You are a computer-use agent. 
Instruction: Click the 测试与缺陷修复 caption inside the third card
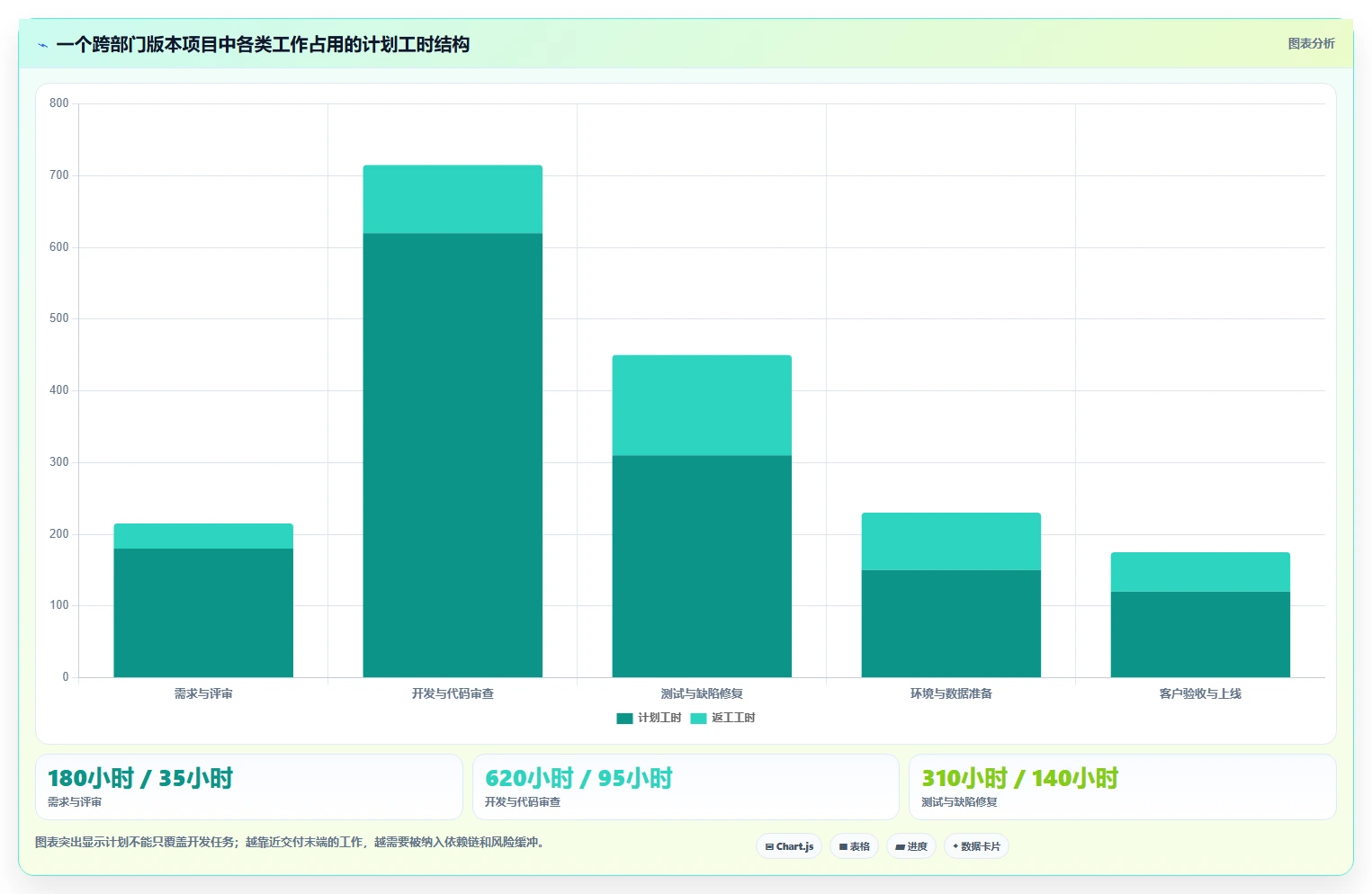pos(959,801)
